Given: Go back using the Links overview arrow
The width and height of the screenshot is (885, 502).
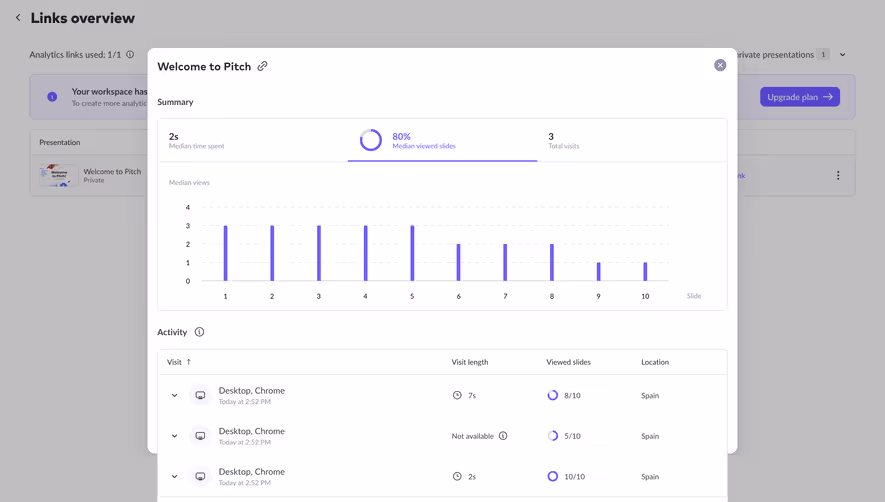Looking at the screenshot, I should click(x=18, y=18).
